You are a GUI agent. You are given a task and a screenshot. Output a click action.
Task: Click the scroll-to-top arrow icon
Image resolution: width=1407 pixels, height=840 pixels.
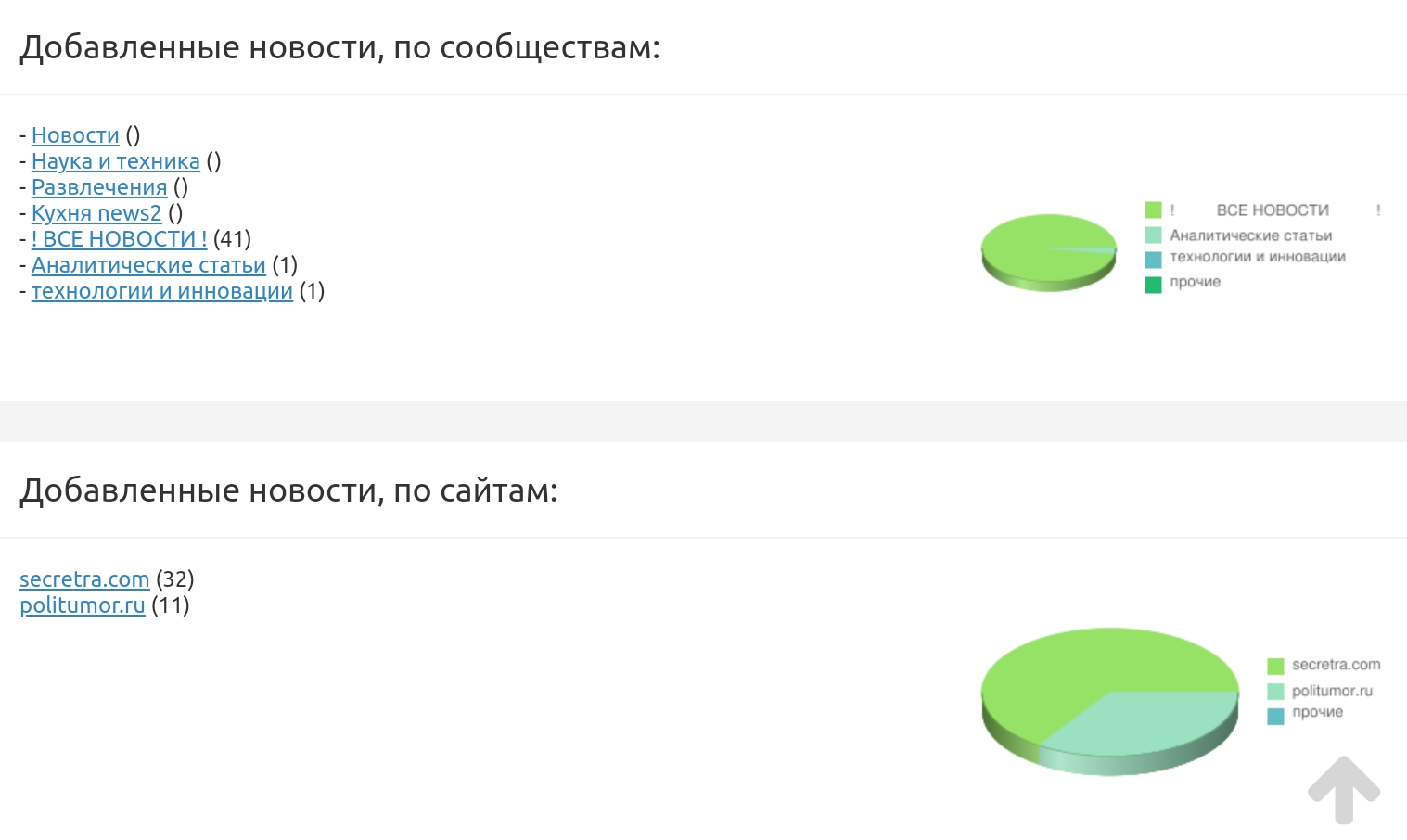(x=1344, y=790)
